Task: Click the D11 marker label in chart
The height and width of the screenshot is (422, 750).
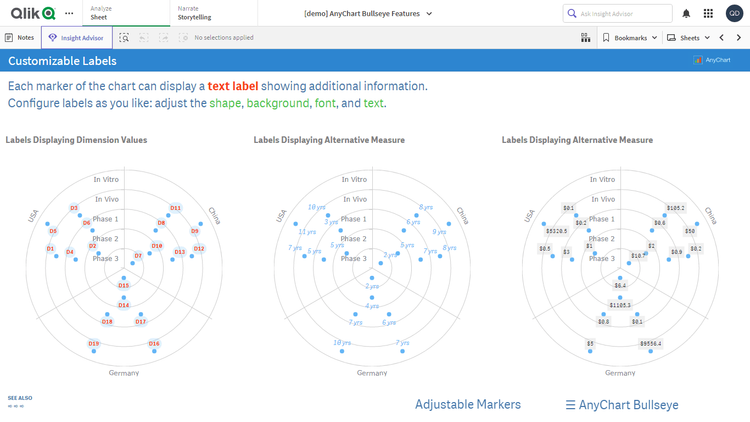Action: tap(175, 208)
